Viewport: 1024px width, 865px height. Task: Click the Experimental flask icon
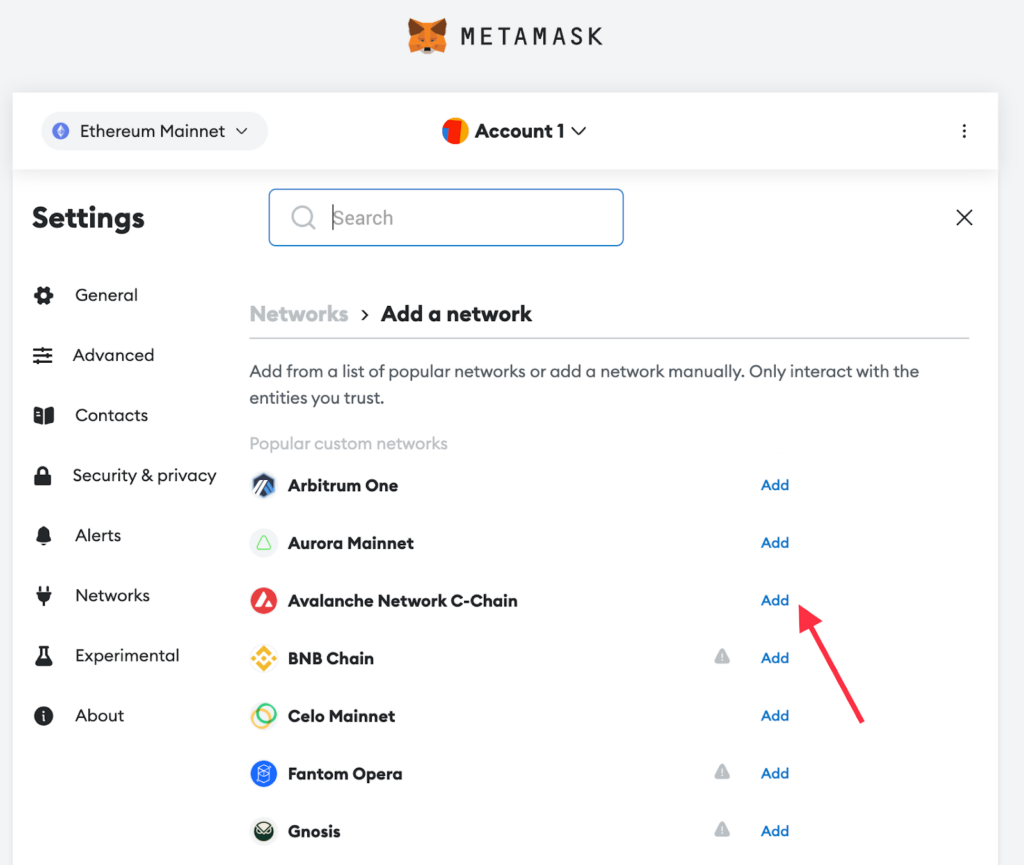[44, 655]
